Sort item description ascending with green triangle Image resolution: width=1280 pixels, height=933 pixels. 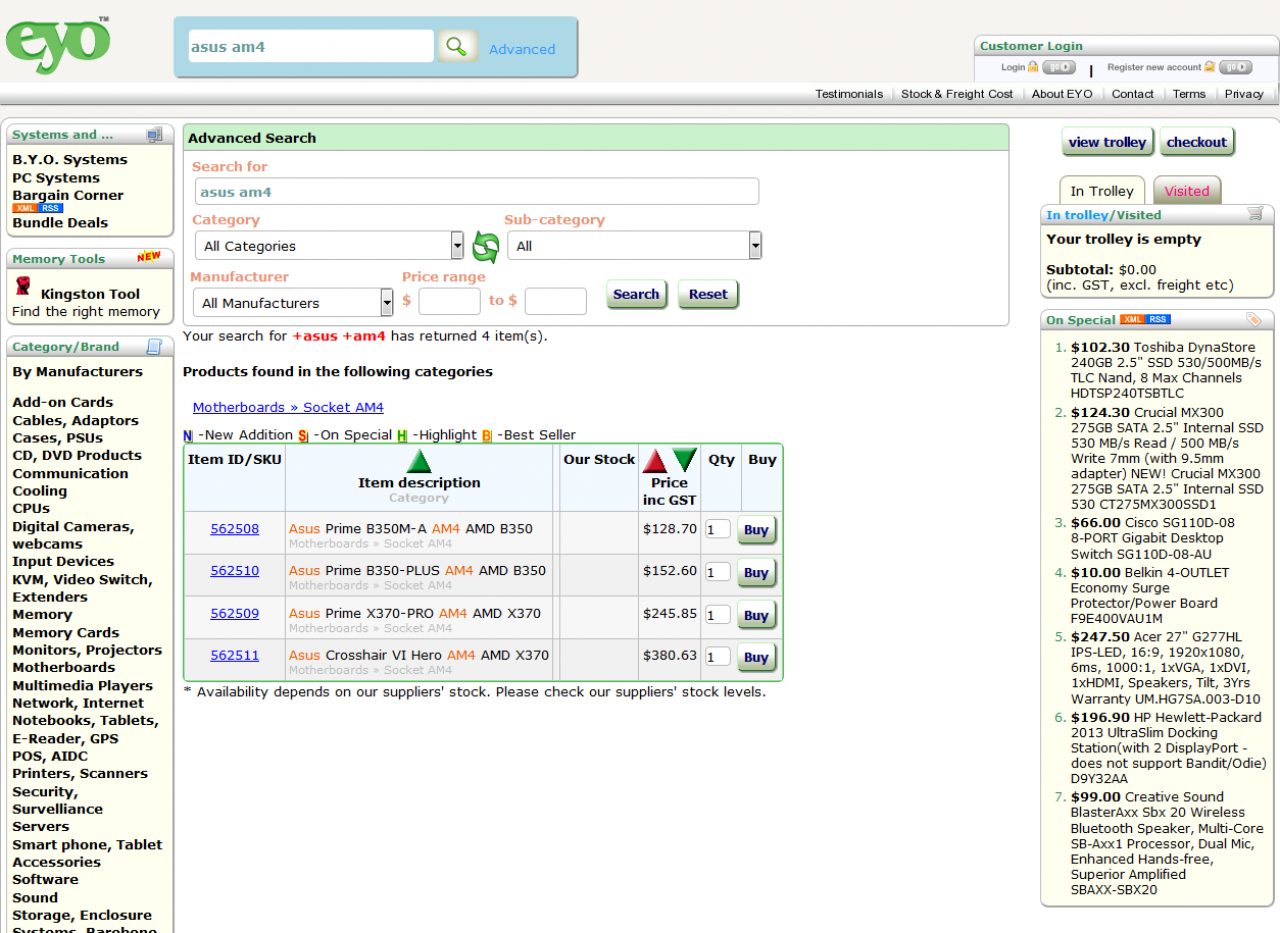[419, 461]
